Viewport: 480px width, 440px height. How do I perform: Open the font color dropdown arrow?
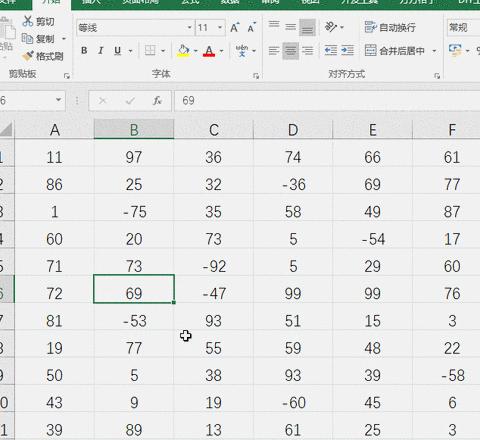click(221, 51)
